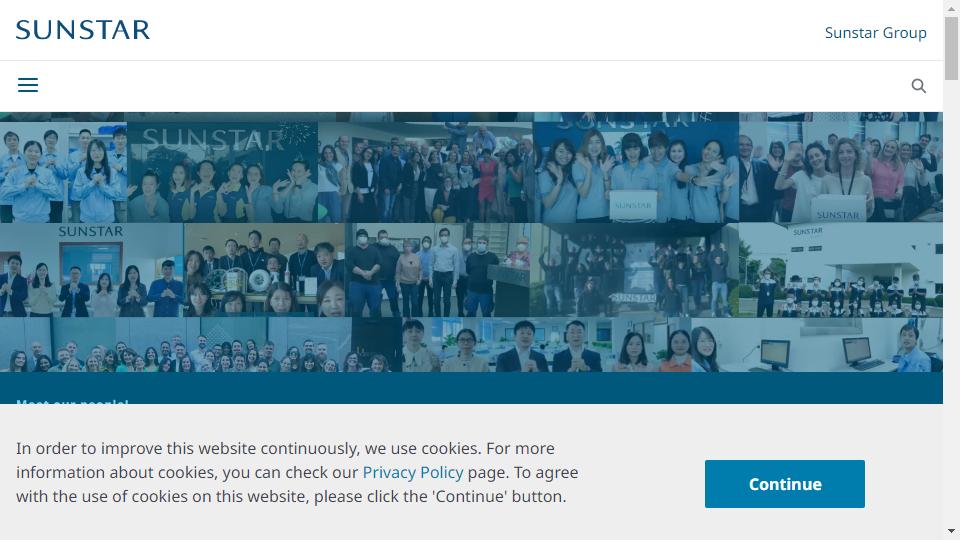Open photo of staff in light blue jackets
This screenshot has height=540, width=960.
pyautogui.click(x=63, y=172)
